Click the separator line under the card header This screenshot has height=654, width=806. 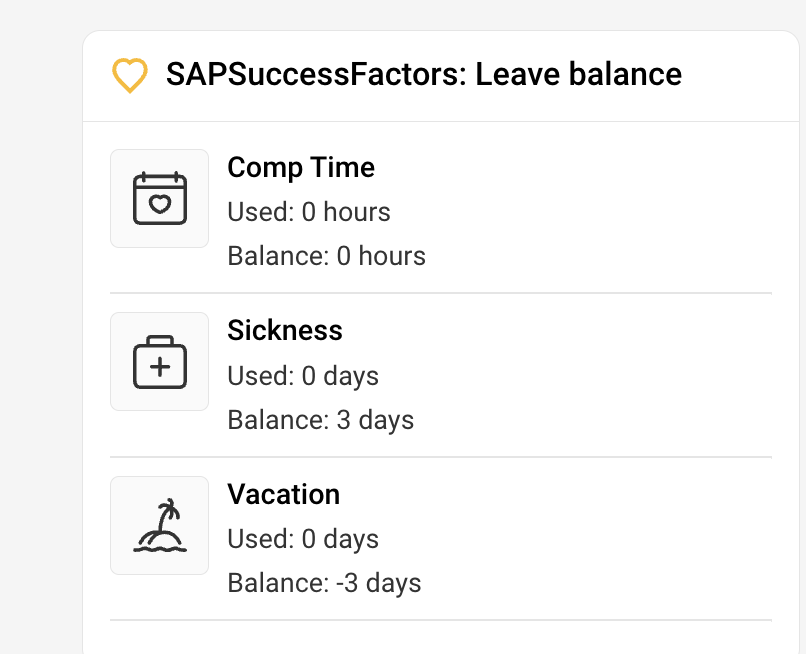pyautogui.click(x=440, y=122)
